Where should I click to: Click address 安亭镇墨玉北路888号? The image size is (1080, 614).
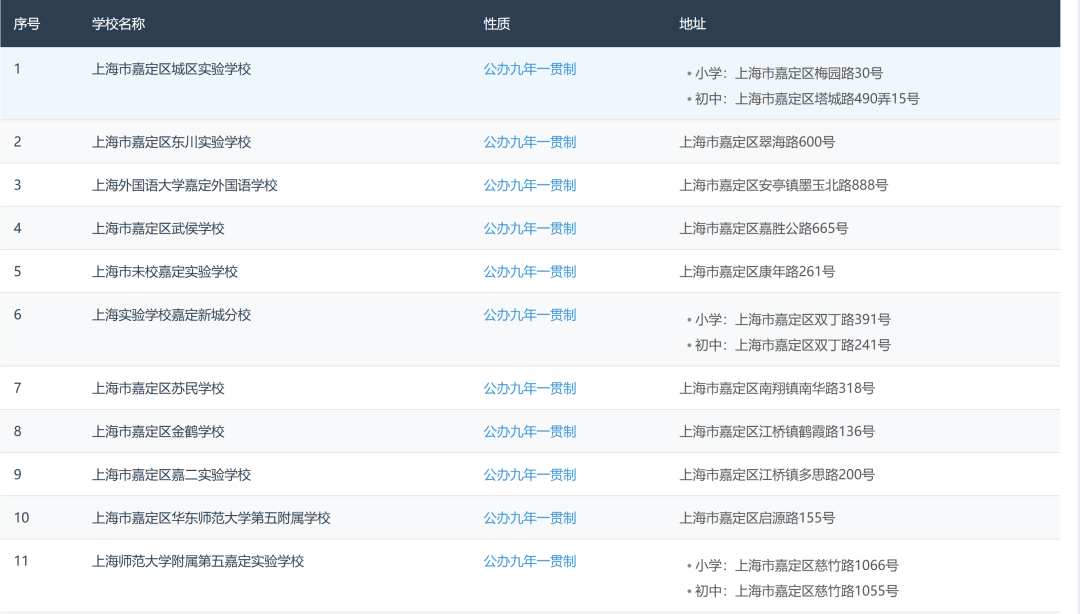[784, 185]
